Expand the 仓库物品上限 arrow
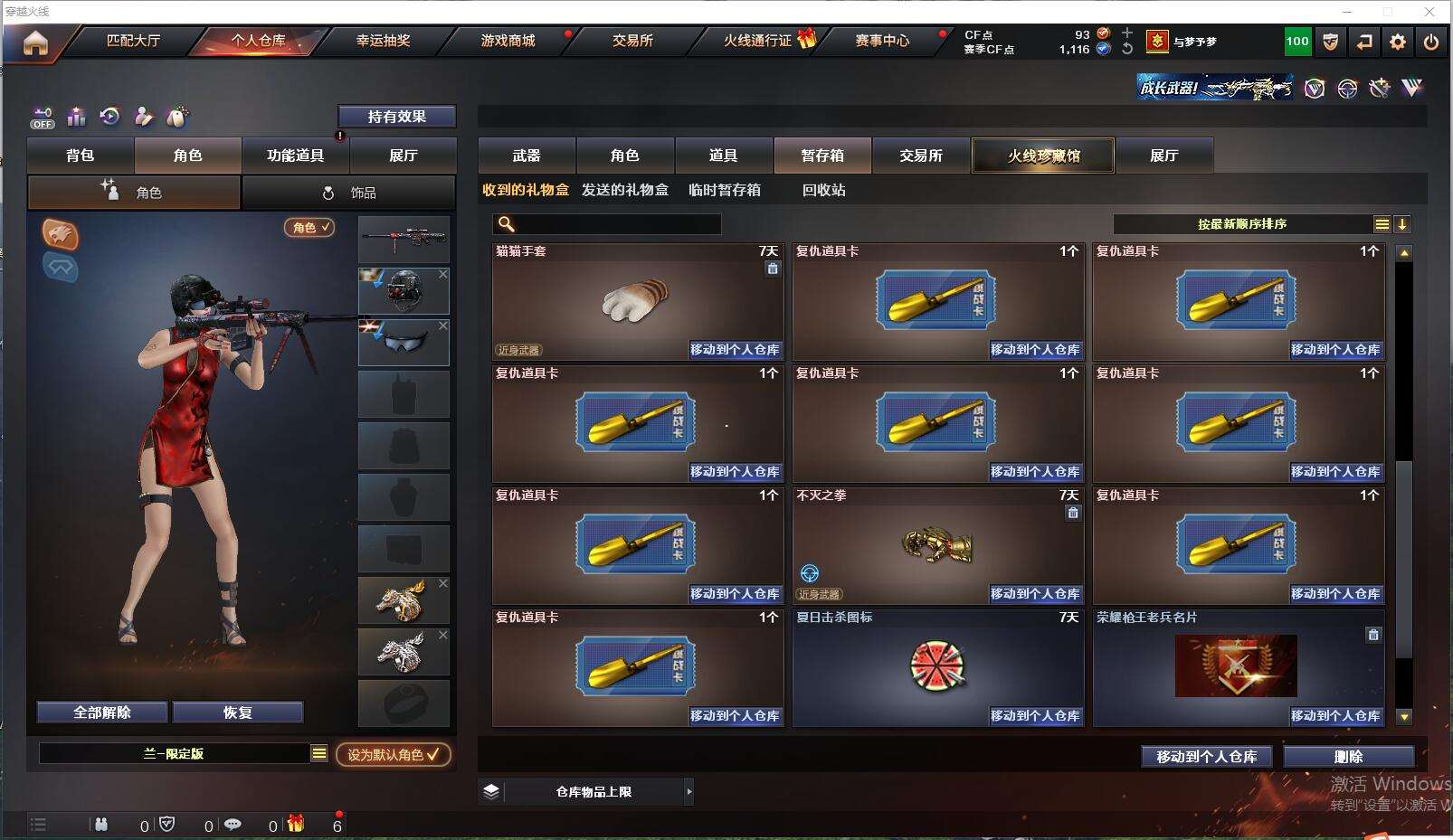The height and width of the screenshot is (840, 1453). [689, 791]
